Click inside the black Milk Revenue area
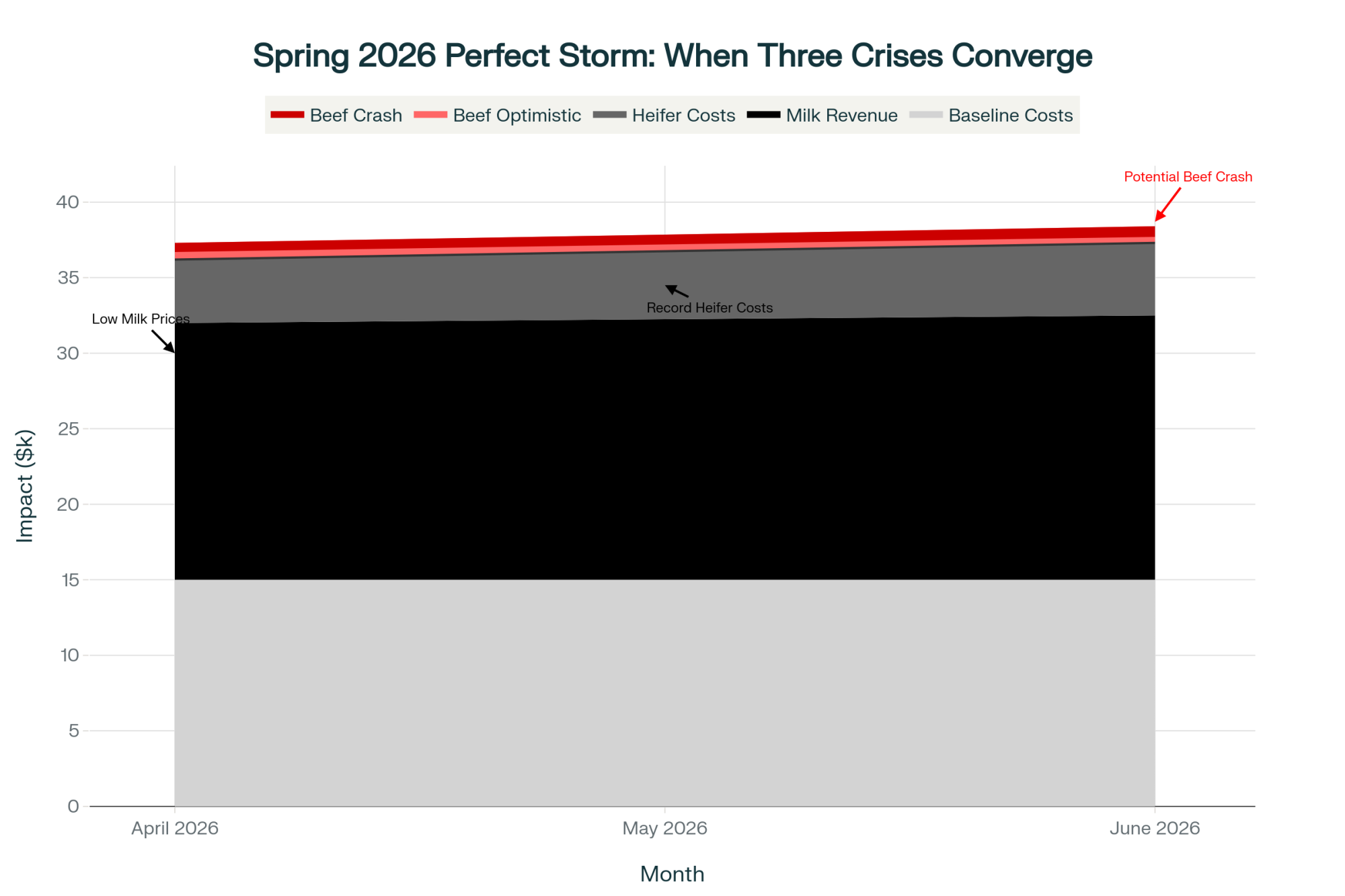The width and height of the screenshot is (1345, 896). [664, 450]
